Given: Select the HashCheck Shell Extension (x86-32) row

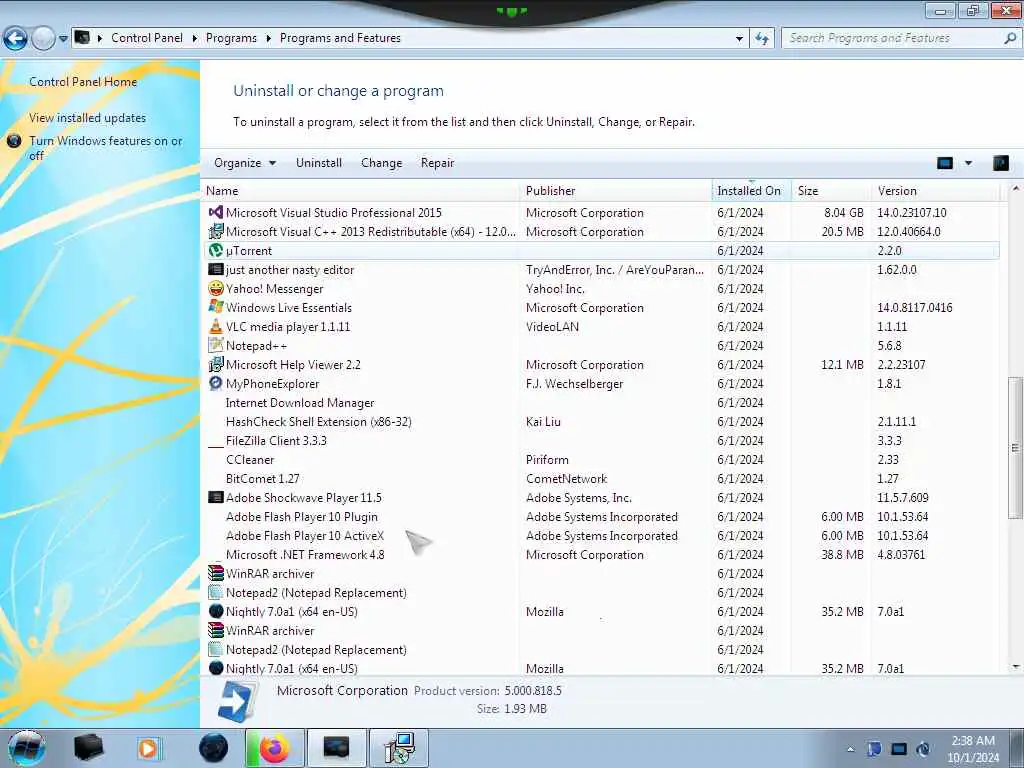Looking at the screenshot, I should (x=601, y=421).
